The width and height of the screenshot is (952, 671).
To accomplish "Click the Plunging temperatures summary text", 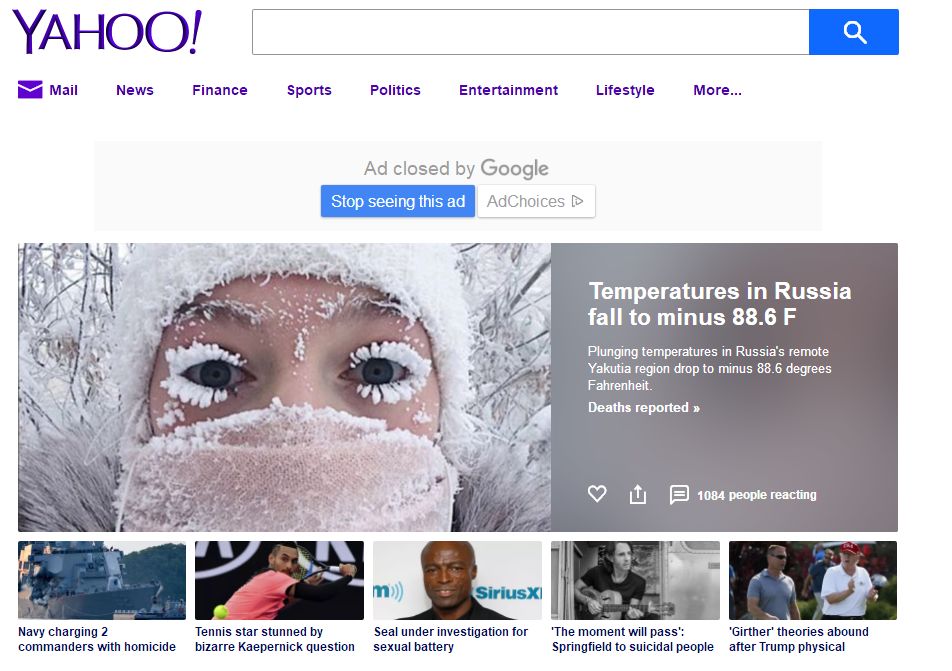I will click(709, 369).
